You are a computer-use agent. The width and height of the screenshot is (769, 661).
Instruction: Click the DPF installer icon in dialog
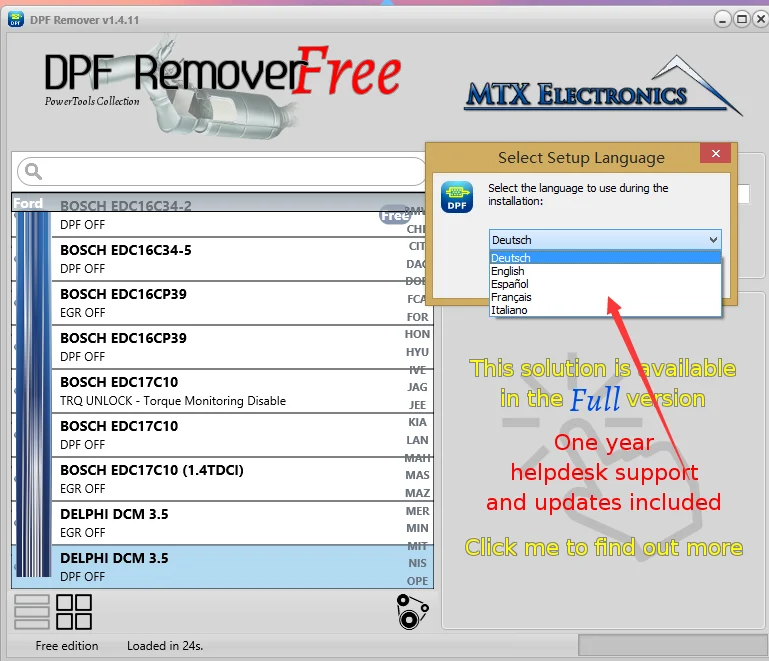(457, 197)
